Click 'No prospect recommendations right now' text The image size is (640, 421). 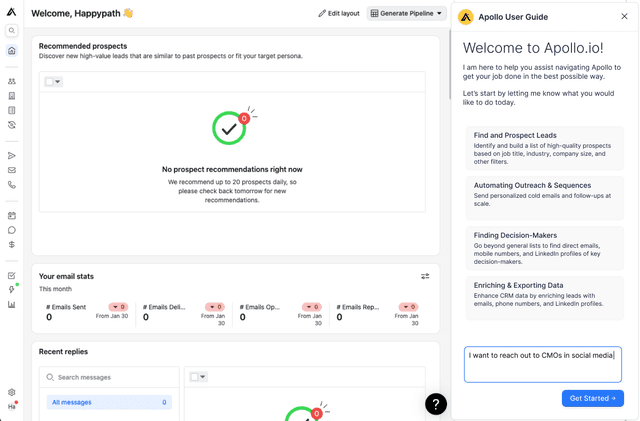(232, 169)
